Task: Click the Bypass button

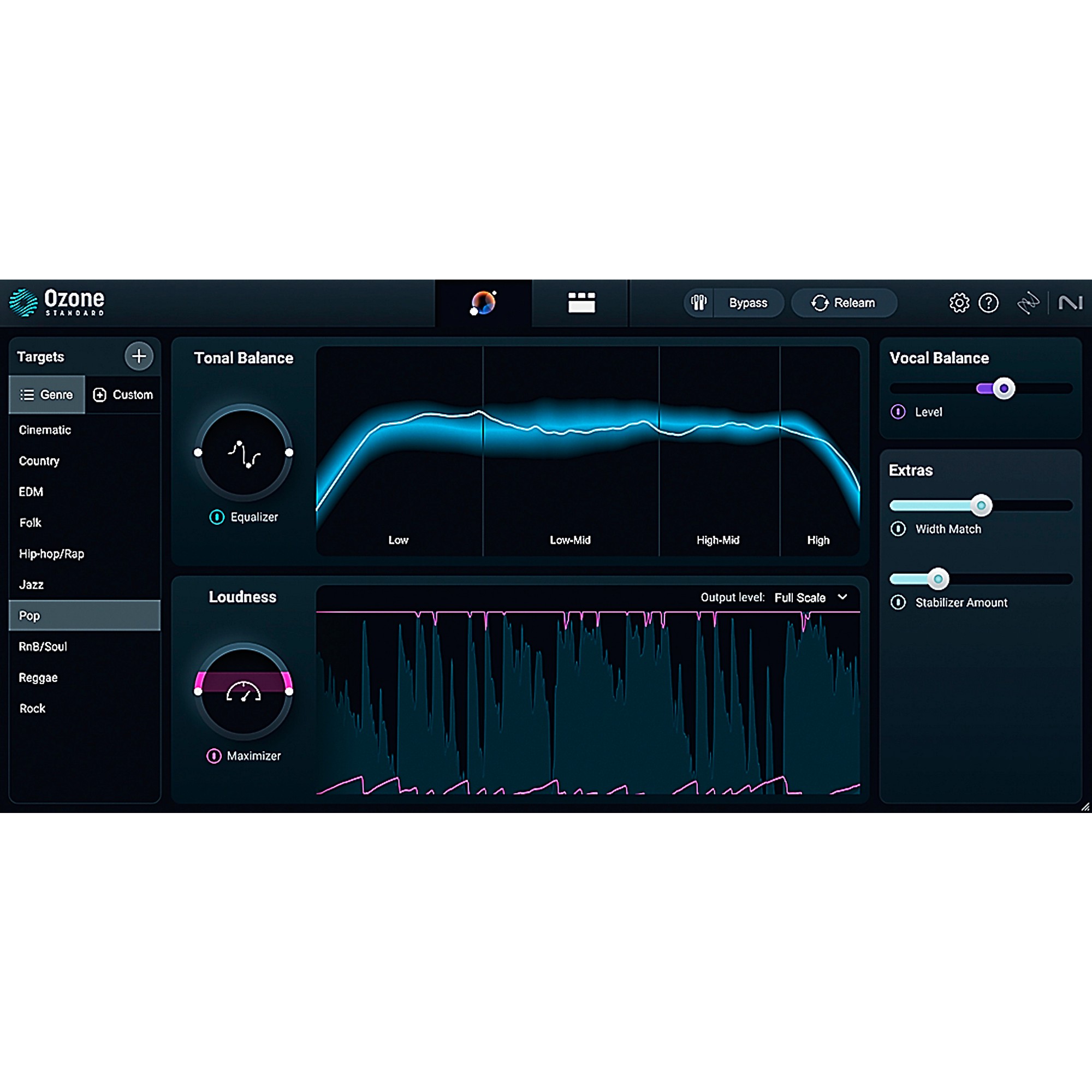Action: tap(749, 304)
